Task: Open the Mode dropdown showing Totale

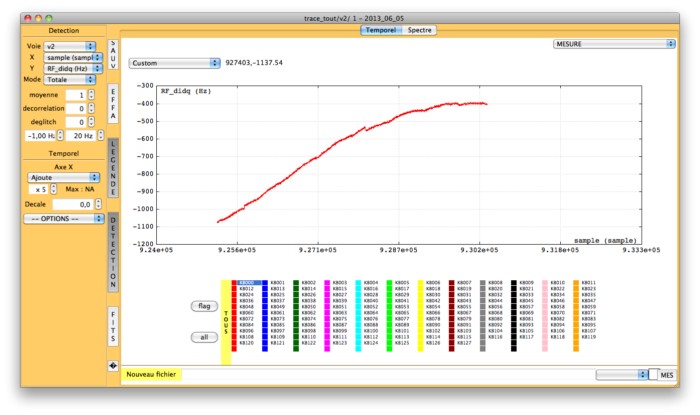Action: (x=70, y=79)
